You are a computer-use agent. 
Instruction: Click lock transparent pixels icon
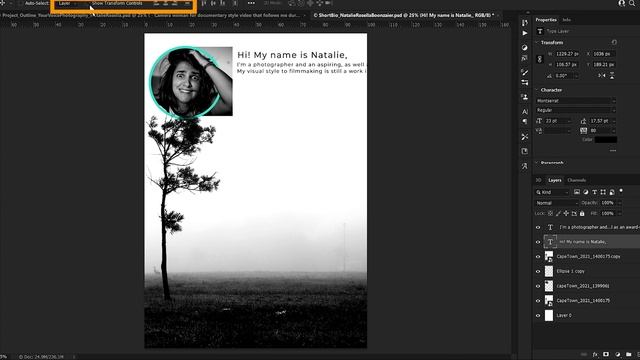pos(550,213)
